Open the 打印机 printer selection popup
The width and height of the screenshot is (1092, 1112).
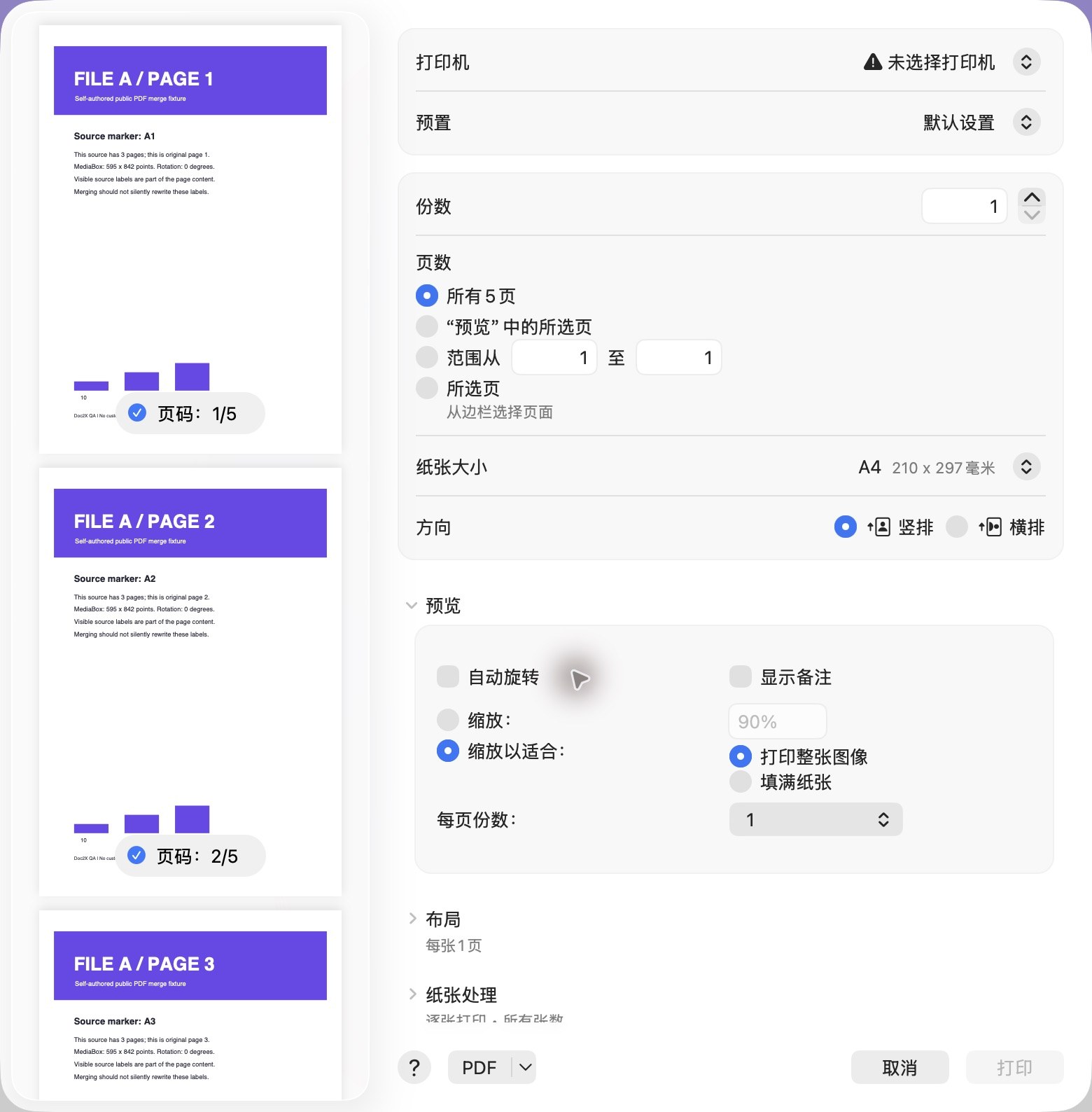click(x=1026, y=62)
